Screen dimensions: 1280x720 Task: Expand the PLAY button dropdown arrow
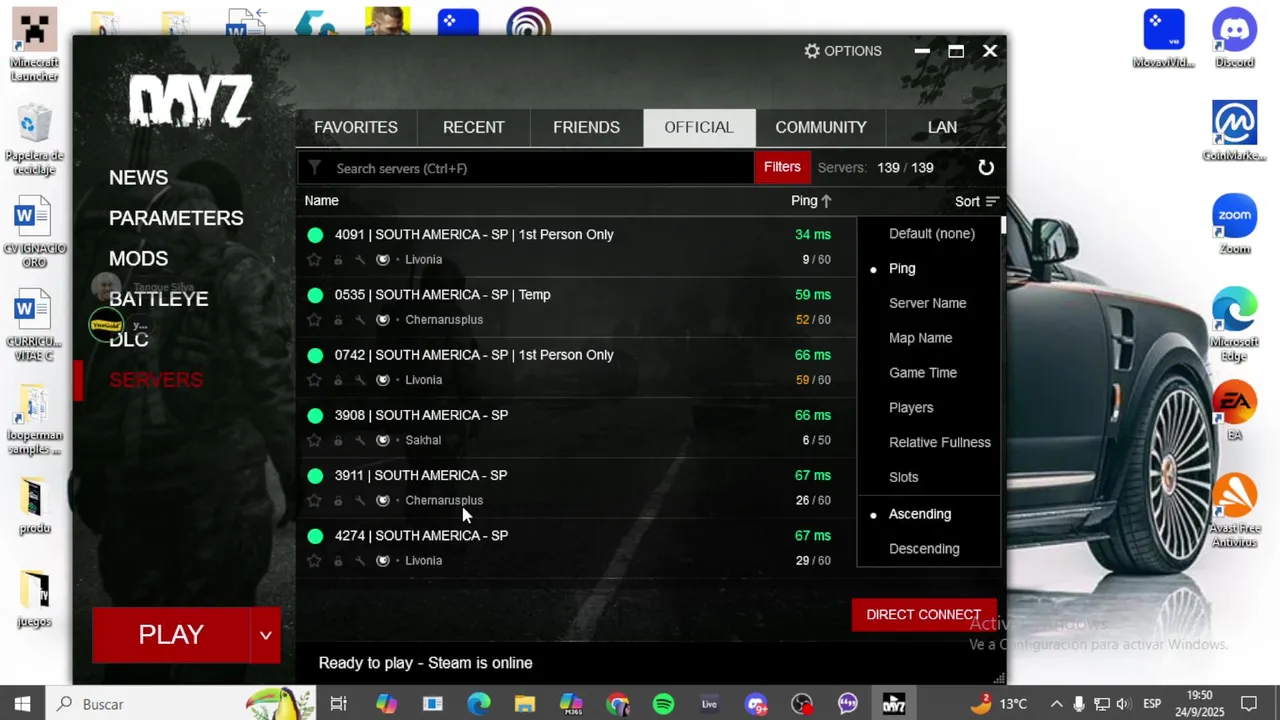click(x=265, y=635)
